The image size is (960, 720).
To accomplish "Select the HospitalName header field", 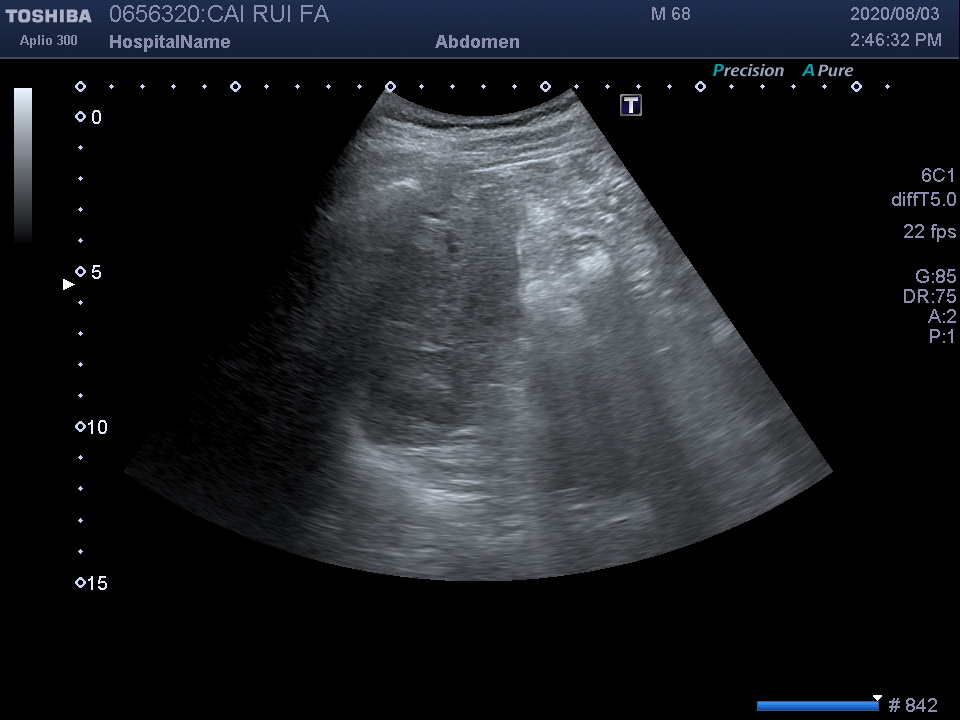I will click(x=169, y=42).
